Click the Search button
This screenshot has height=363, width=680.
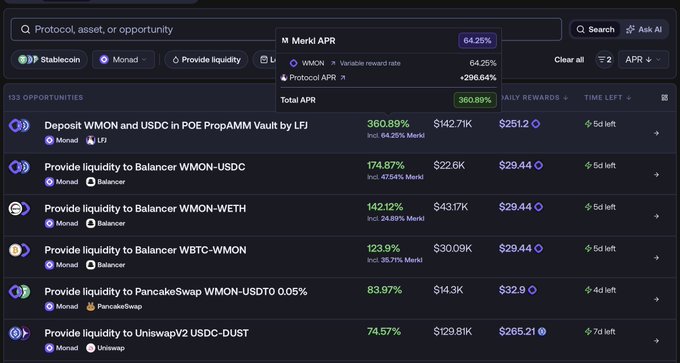coord(595,29)
